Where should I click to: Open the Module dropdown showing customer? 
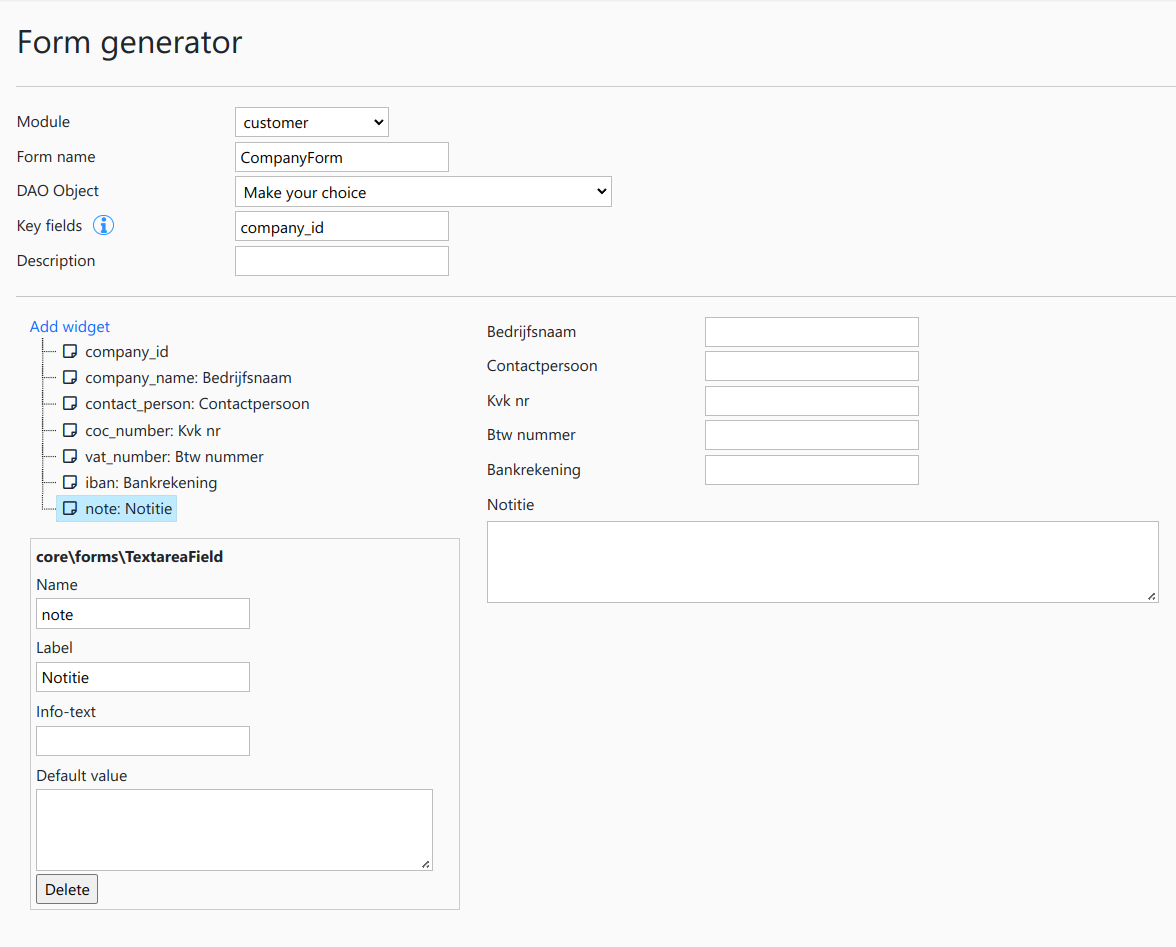click(311, 123)
